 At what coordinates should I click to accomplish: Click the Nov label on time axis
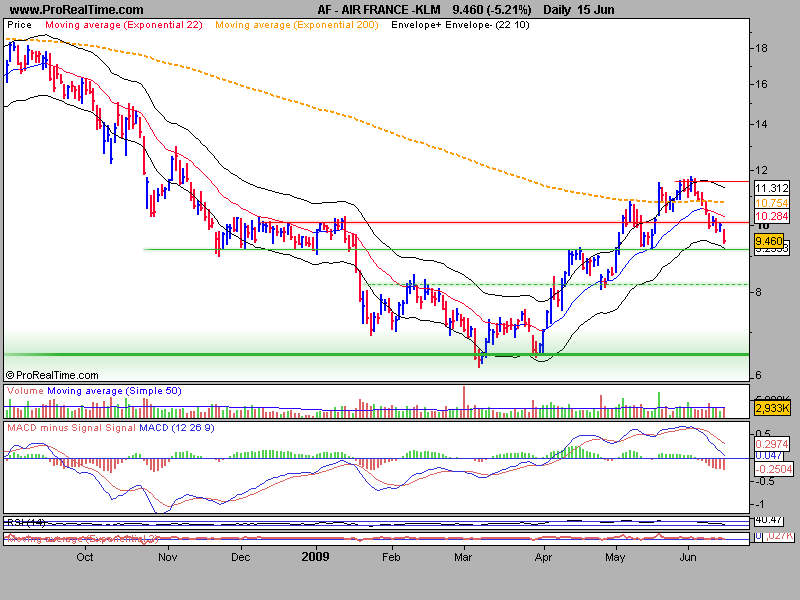(x=167, y=557)
